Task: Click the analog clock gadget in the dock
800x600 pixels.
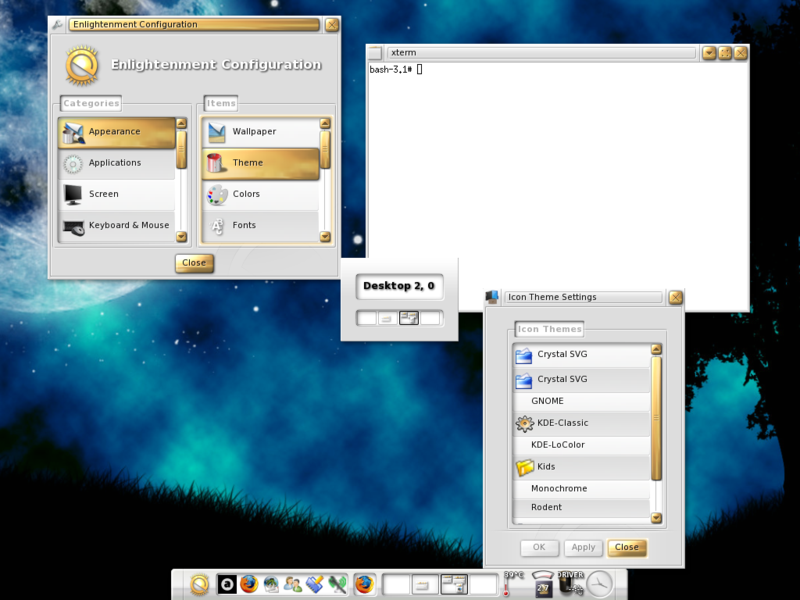Action: pyautogui.click(x=600, y=585)
